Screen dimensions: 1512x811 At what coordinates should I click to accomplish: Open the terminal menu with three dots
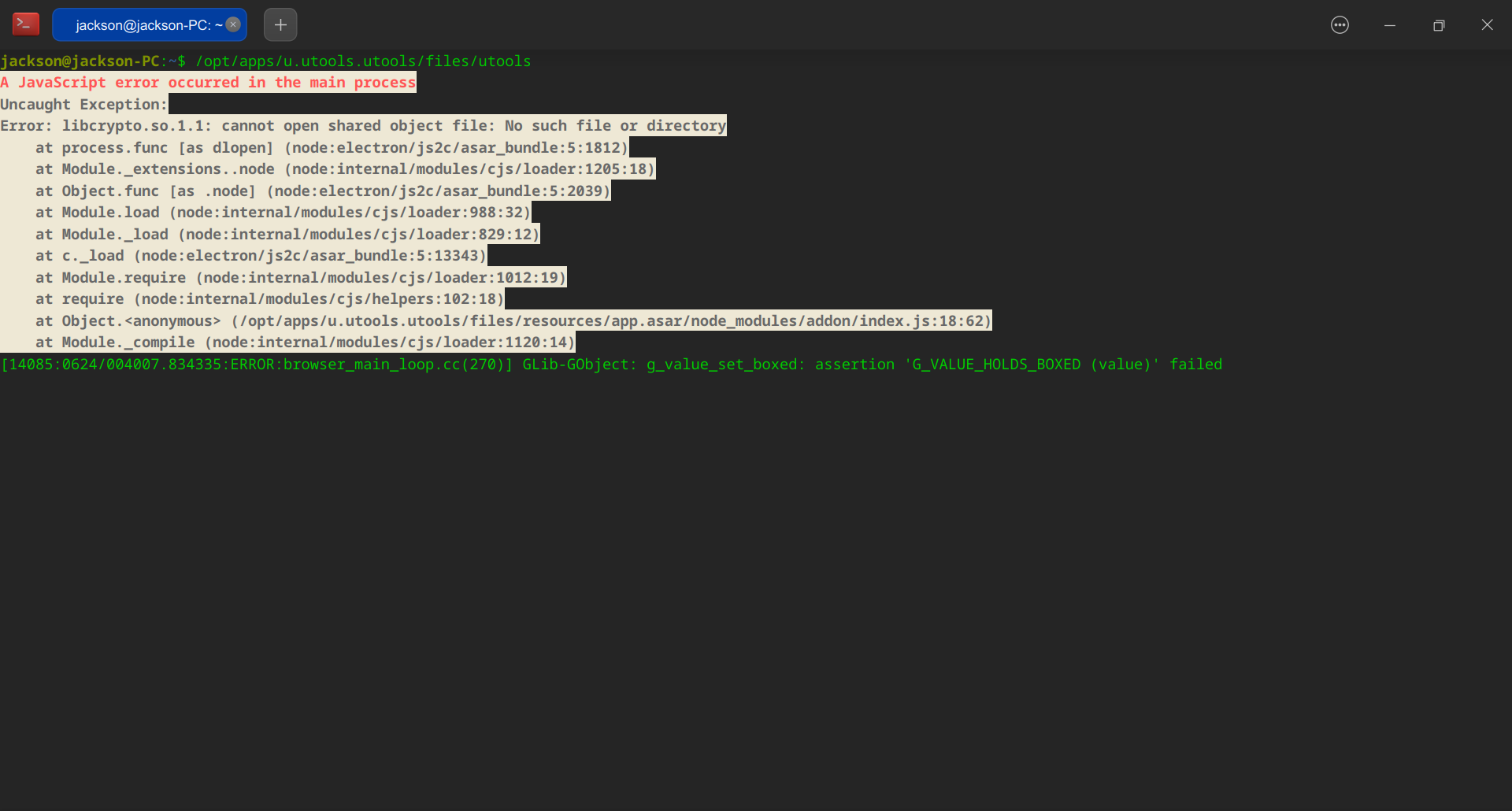pos(1340,25)
